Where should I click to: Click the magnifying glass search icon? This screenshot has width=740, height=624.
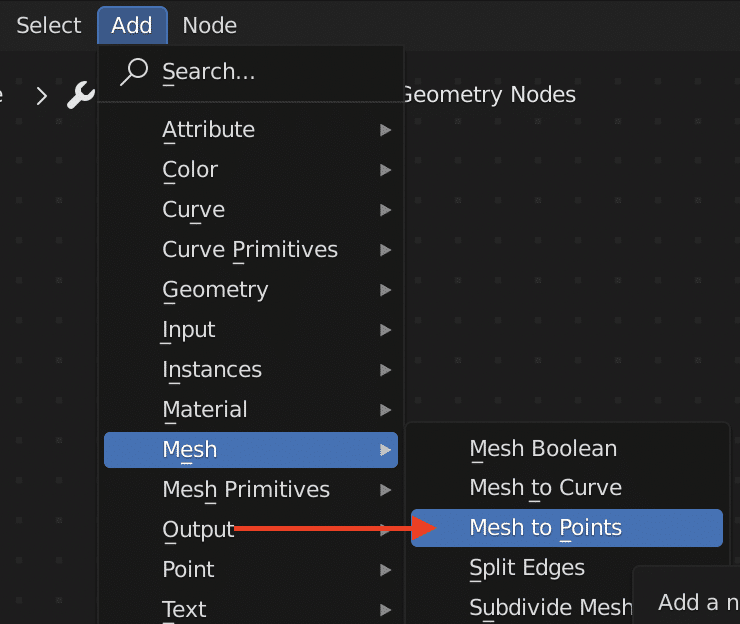coord(134,72)
